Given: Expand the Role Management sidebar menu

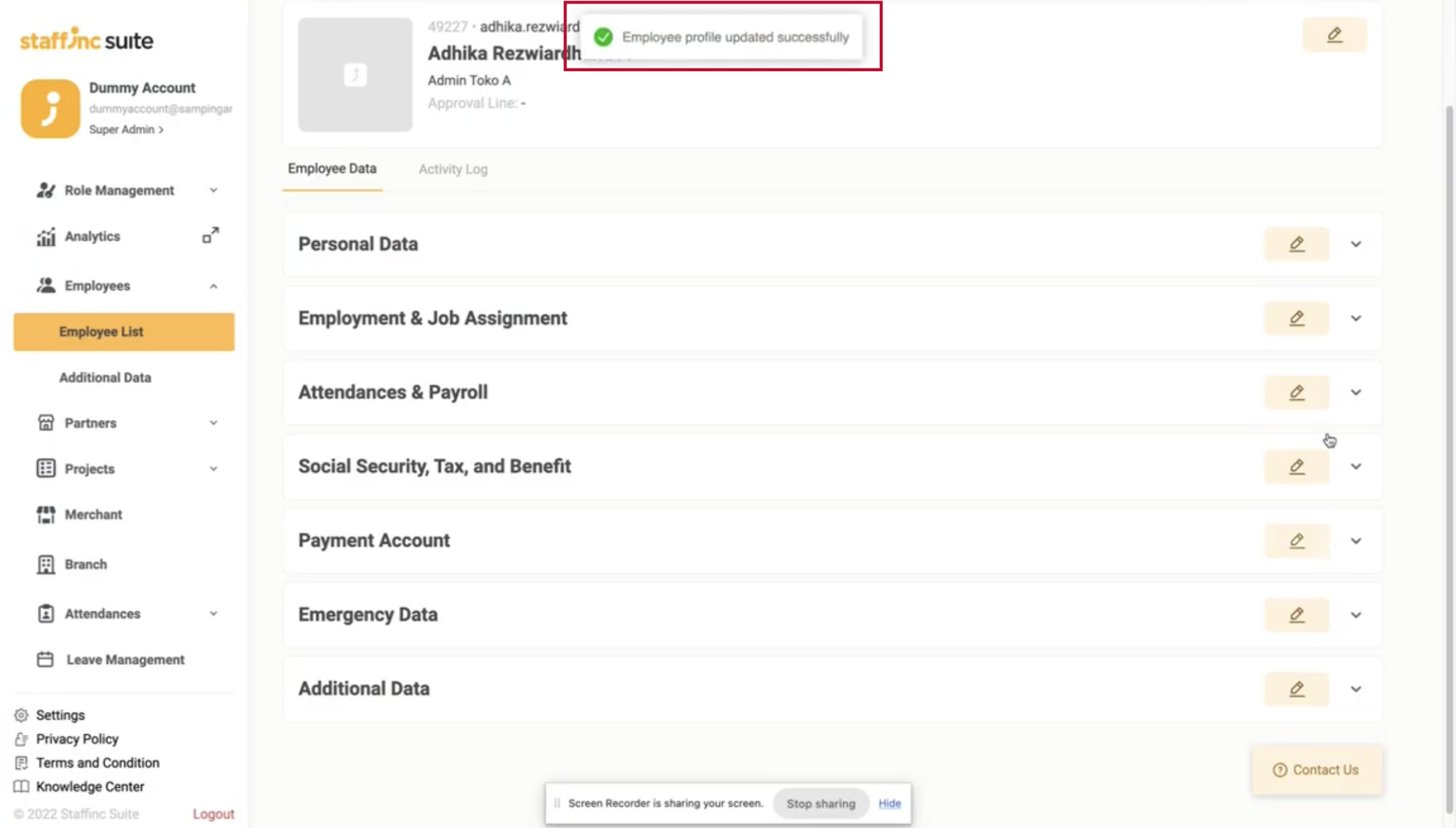Looking at the screenshot, I should (x=213, y=190).
